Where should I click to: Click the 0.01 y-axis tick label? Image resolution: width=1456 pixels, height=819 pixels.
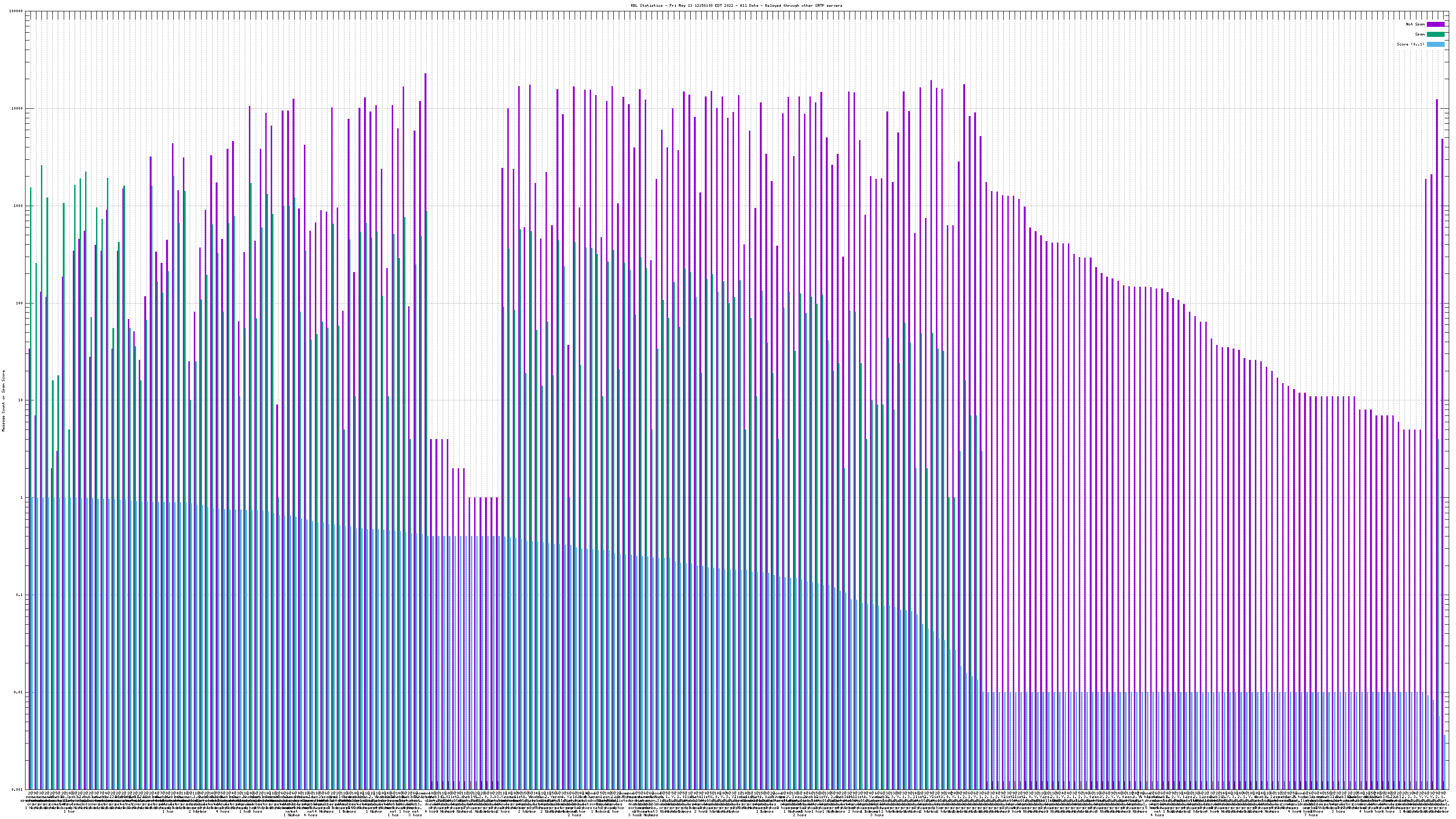pyautogui.click(x=18, y=692)
